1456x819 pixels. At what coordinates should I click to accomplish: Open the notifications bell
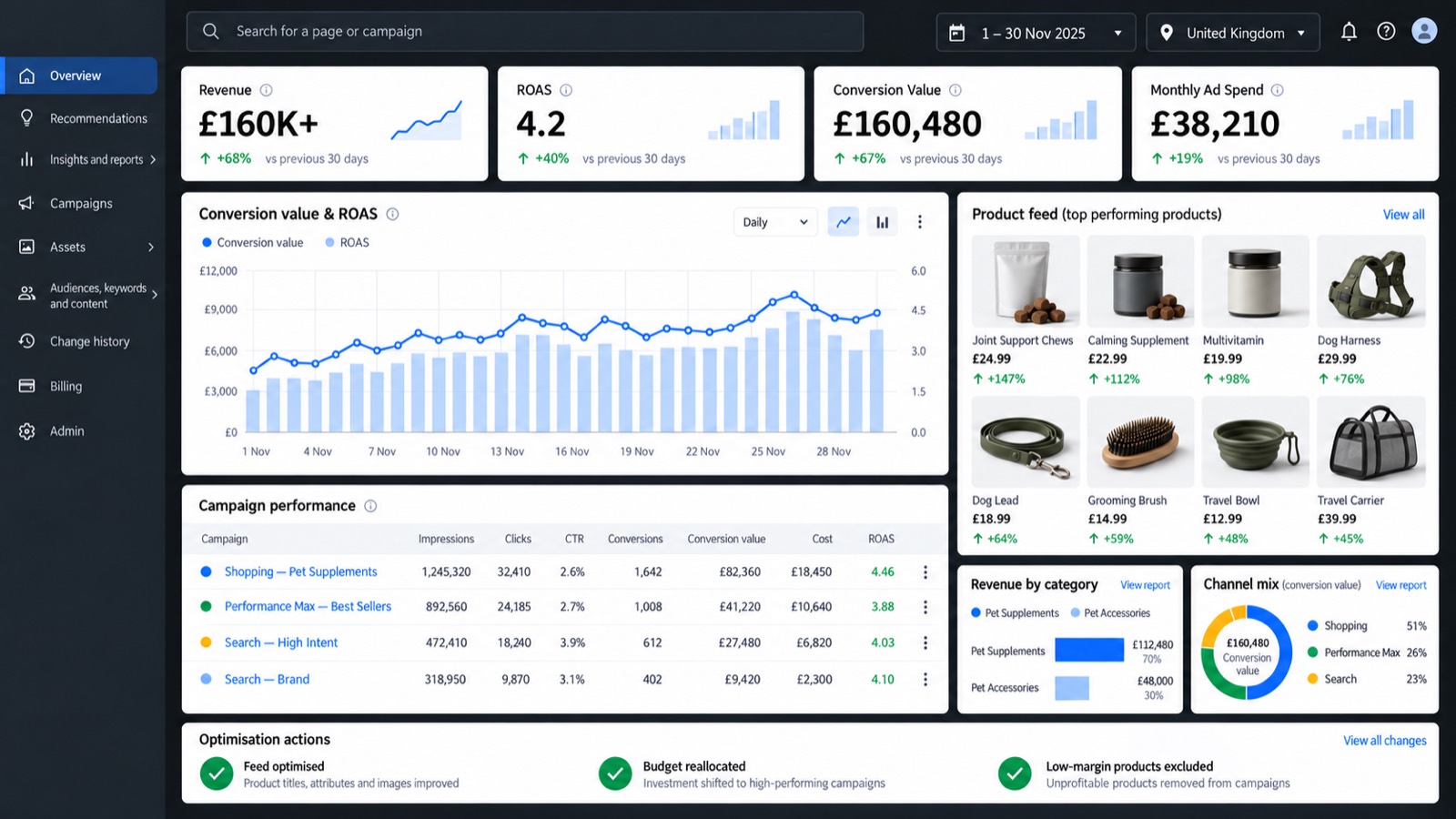[x=1349, y=32]
